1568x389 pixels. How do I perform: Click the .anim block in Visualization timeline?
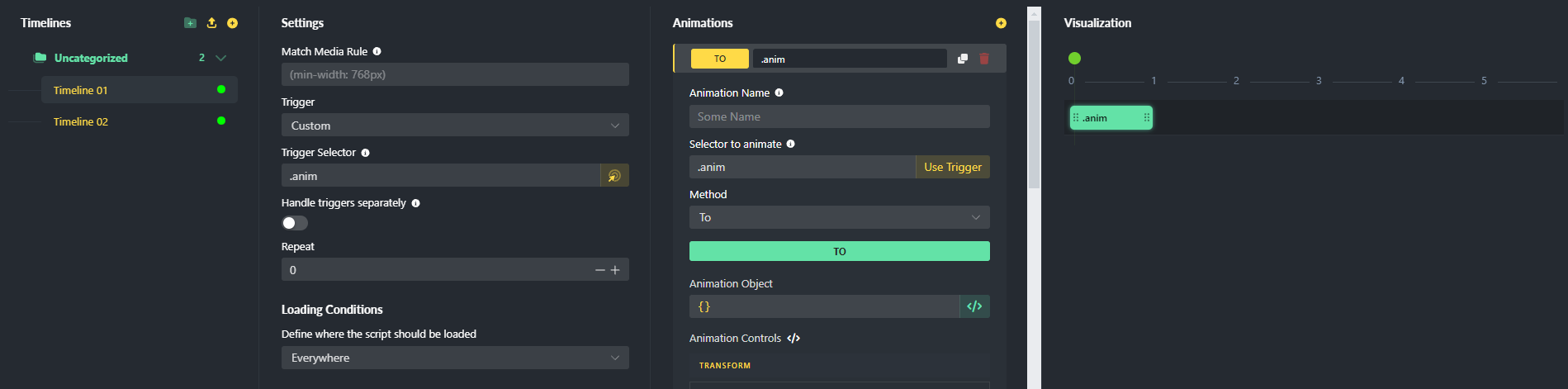coord(1111,118)
